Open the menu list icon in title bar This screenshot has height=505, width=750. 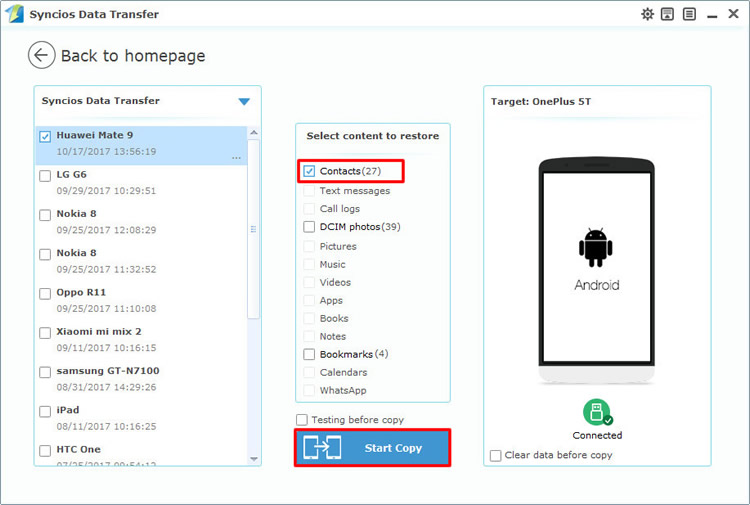point(689,14)
